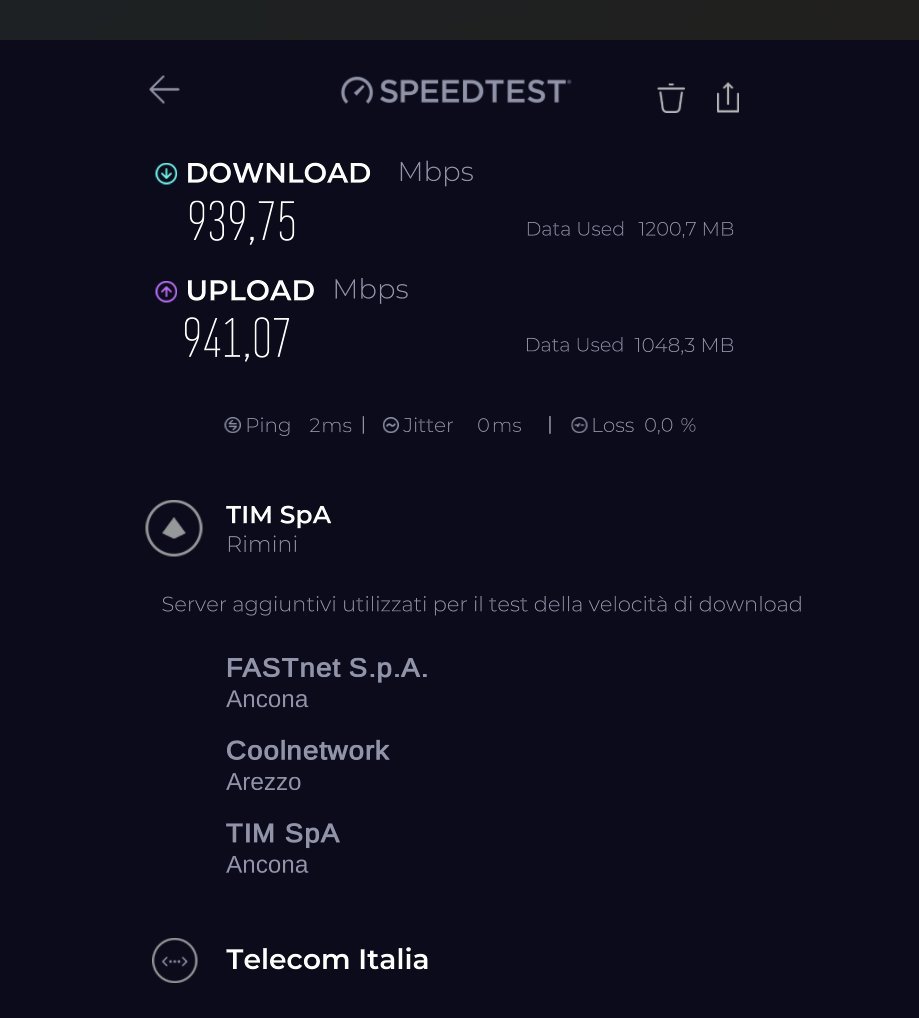This screenshot has height=1018, width=919.
Task: Select the Coolnetwork Arezzo server
Action: (307, 765)
